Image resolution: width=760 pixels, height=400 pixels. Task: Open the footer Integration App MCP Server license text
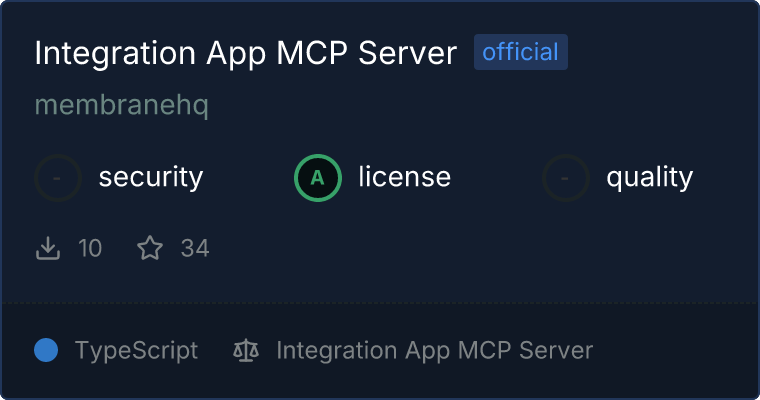(434, 350)
